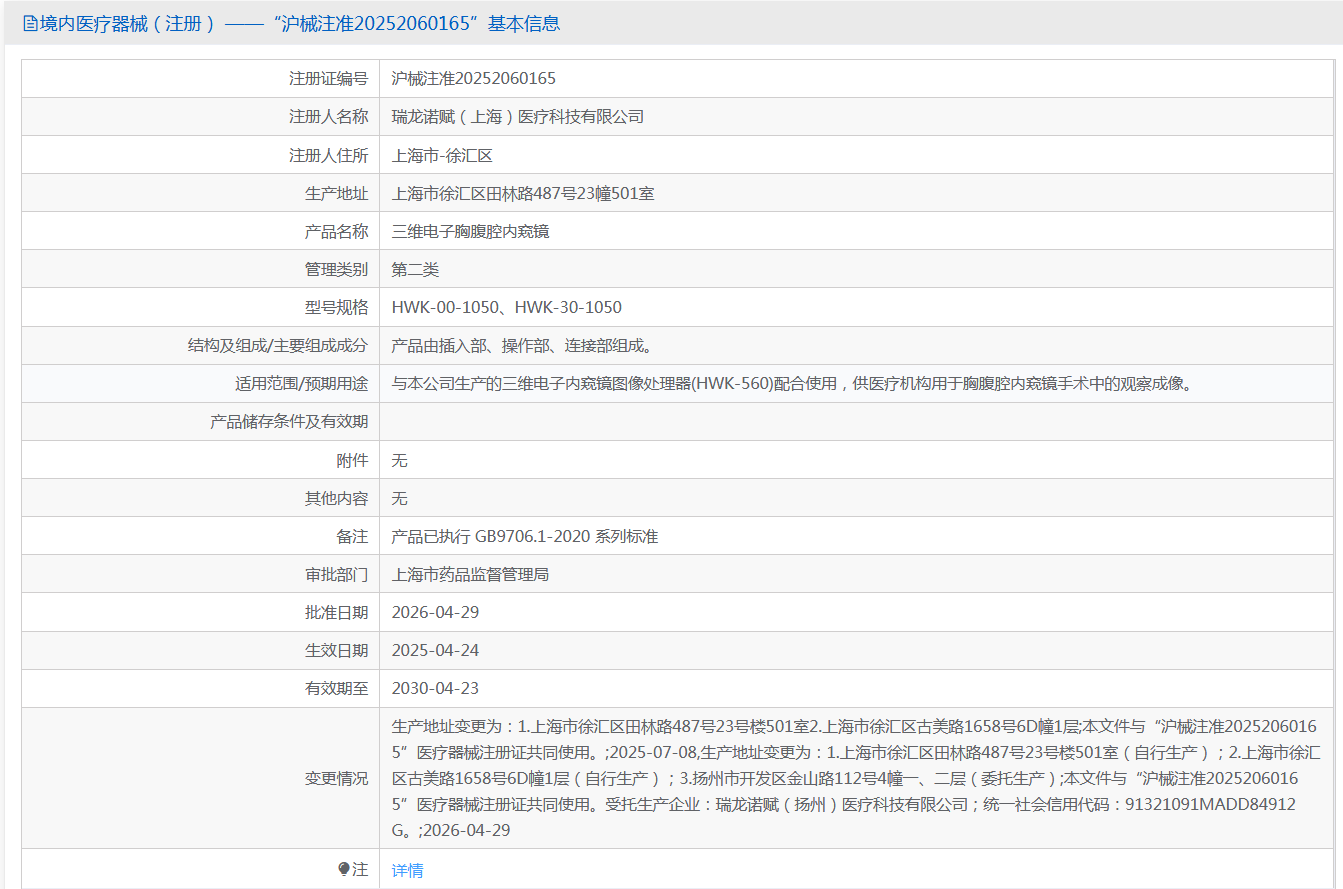Image resolution: width=1343 pixels, height=889 pixels.
Task: Click the 批准日期 label
Action: 337,612
